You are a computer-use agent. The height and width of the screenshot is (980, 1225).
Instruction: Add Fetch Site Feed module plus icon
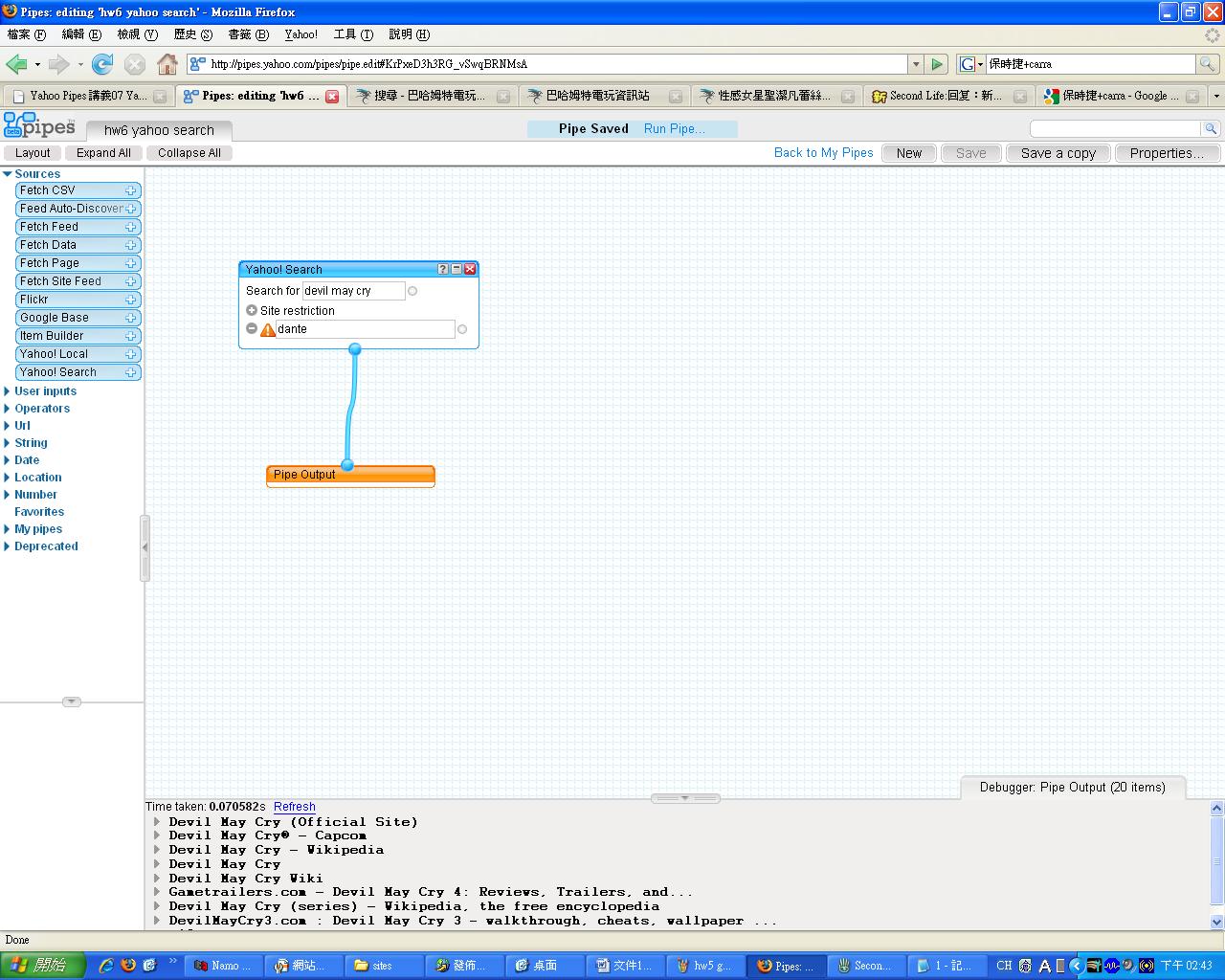click(x=130, y=281)
